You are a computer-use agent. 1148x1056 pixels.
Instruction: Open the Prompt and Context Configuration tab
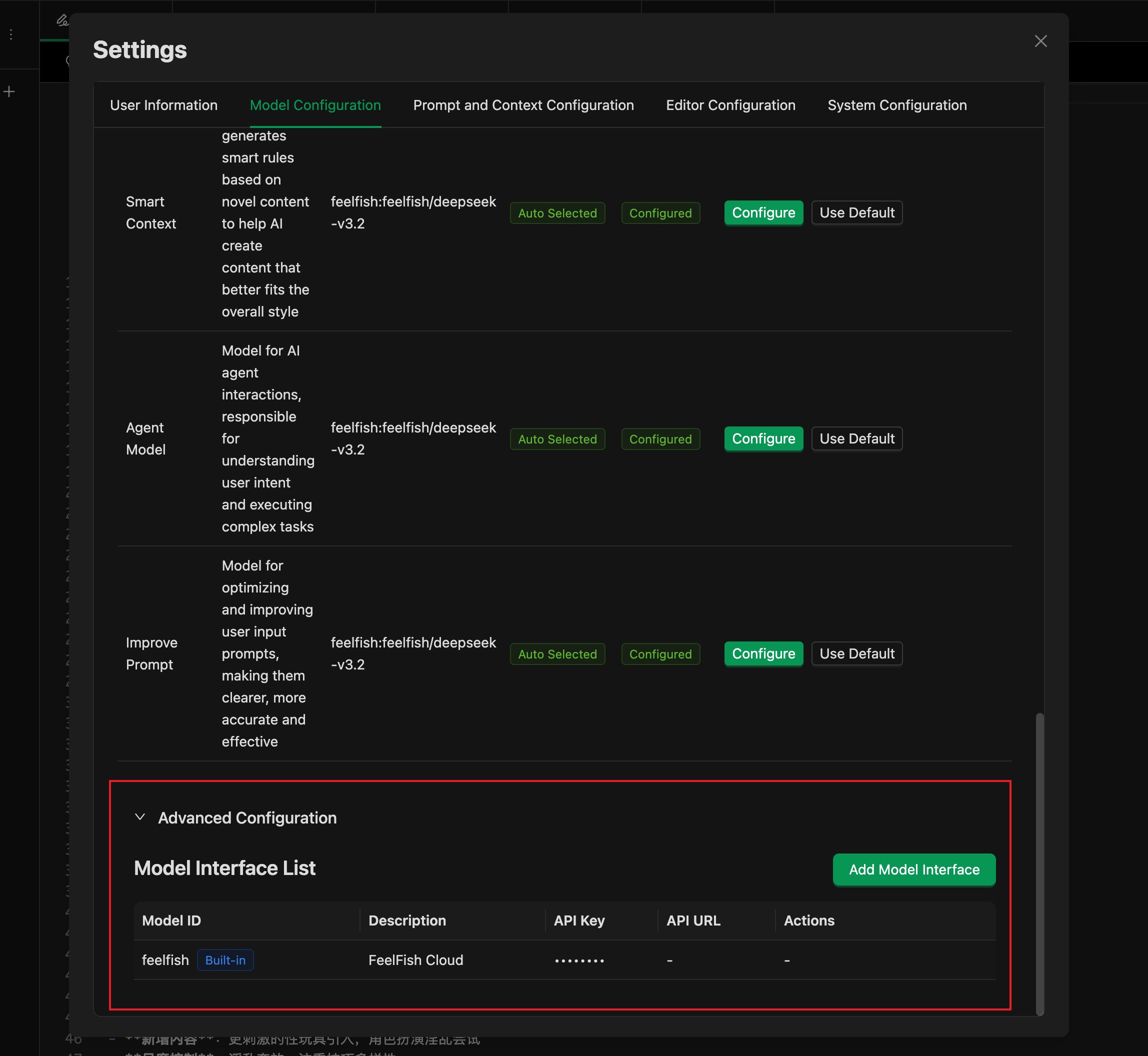[x=523, y=105]
